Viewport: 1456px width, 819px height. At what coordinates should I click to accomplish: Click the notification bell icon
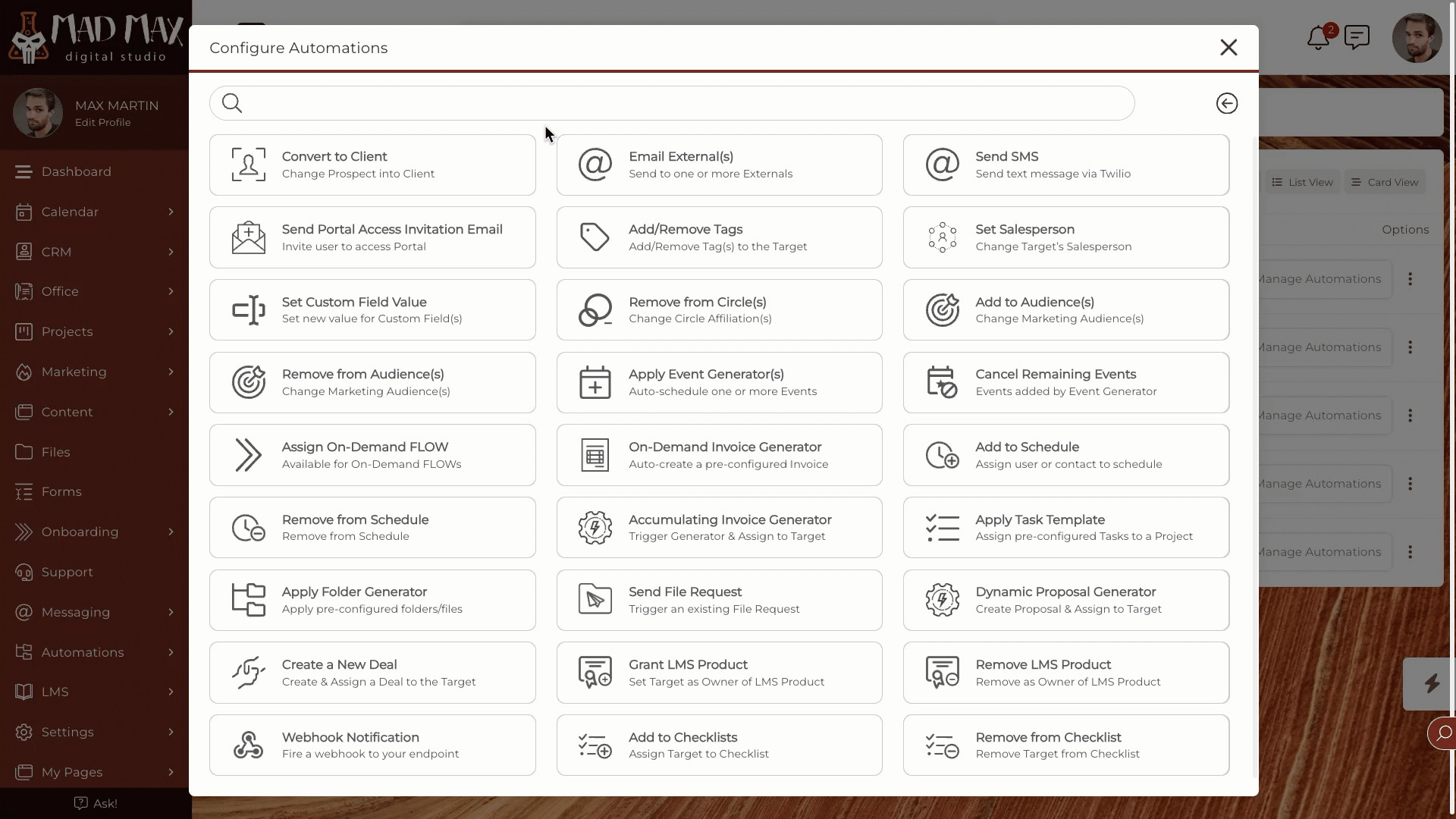pos(1318,38)
